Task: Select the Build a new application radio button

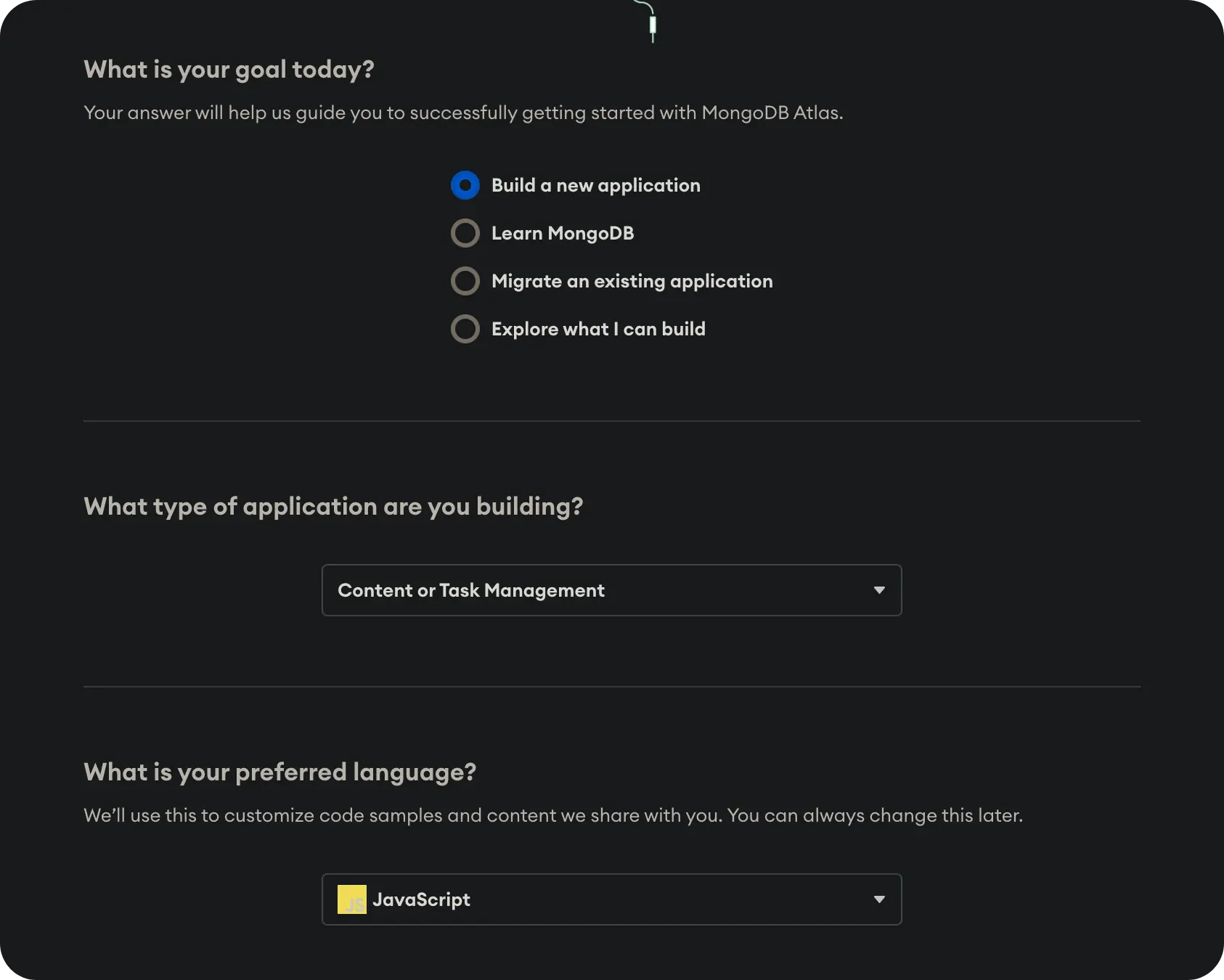Action: point(465,185)
